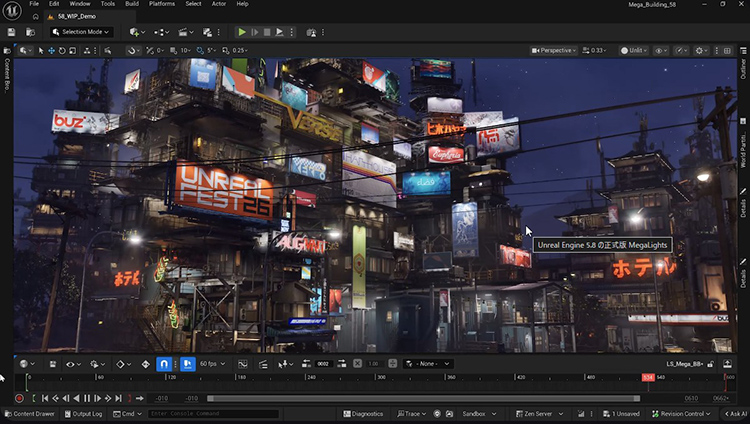The height and width of the screenshot is (424, 750).
Task: Click the Unreal Engine logo icon
Action: pyautogui.click(x=12, y=11)
